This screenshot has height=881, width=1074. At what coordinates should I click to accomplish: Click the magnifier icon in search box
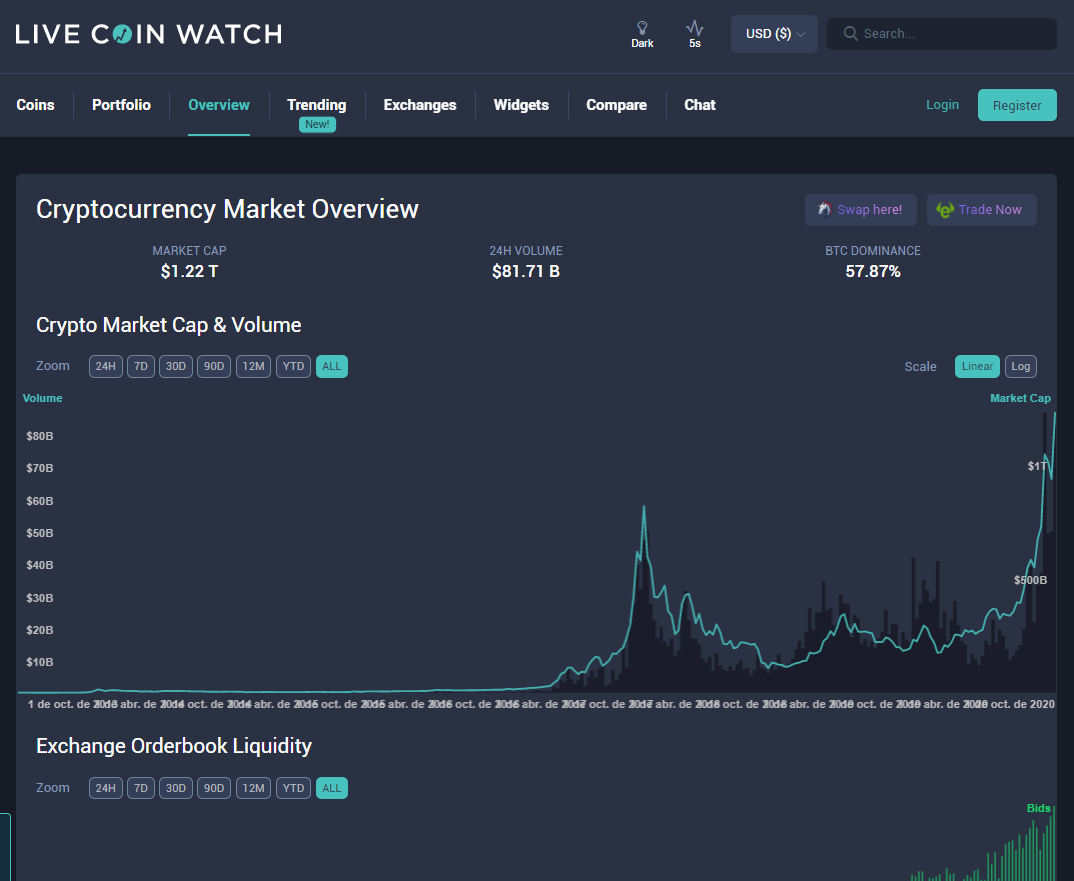click(x=850, y=34)
